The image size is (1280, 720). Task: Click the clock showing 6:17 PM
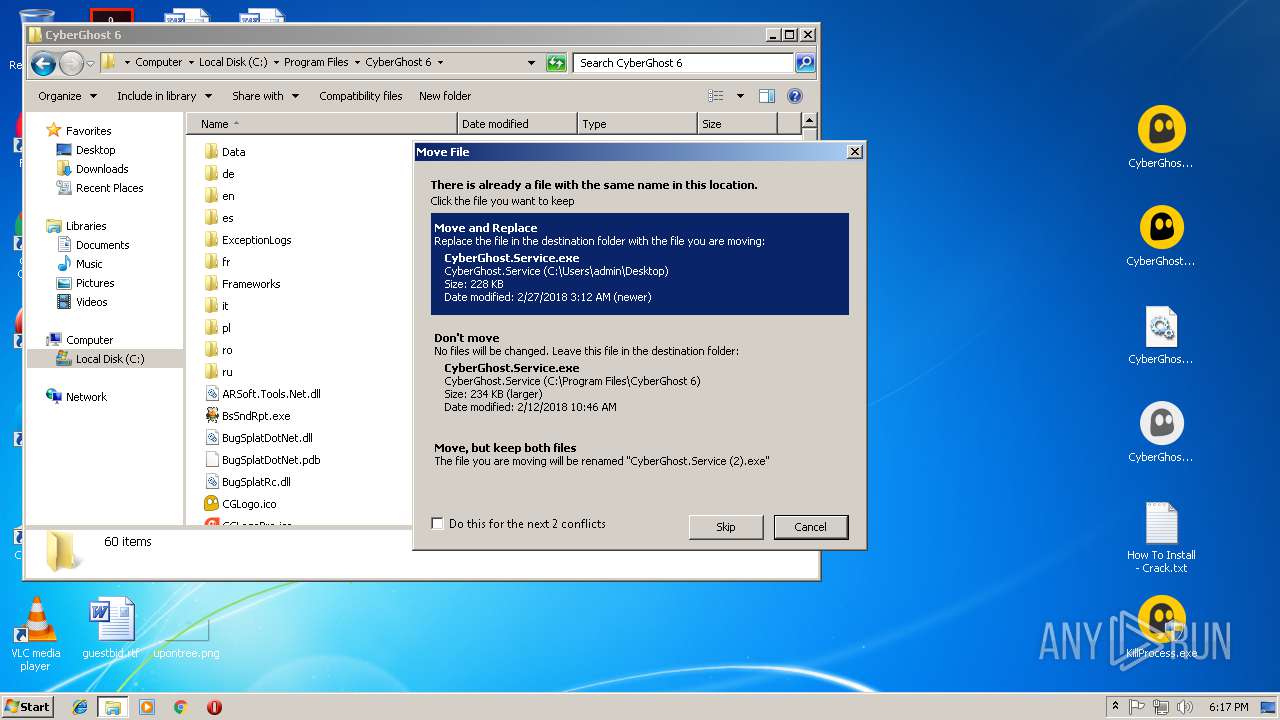coord(1228,707)
